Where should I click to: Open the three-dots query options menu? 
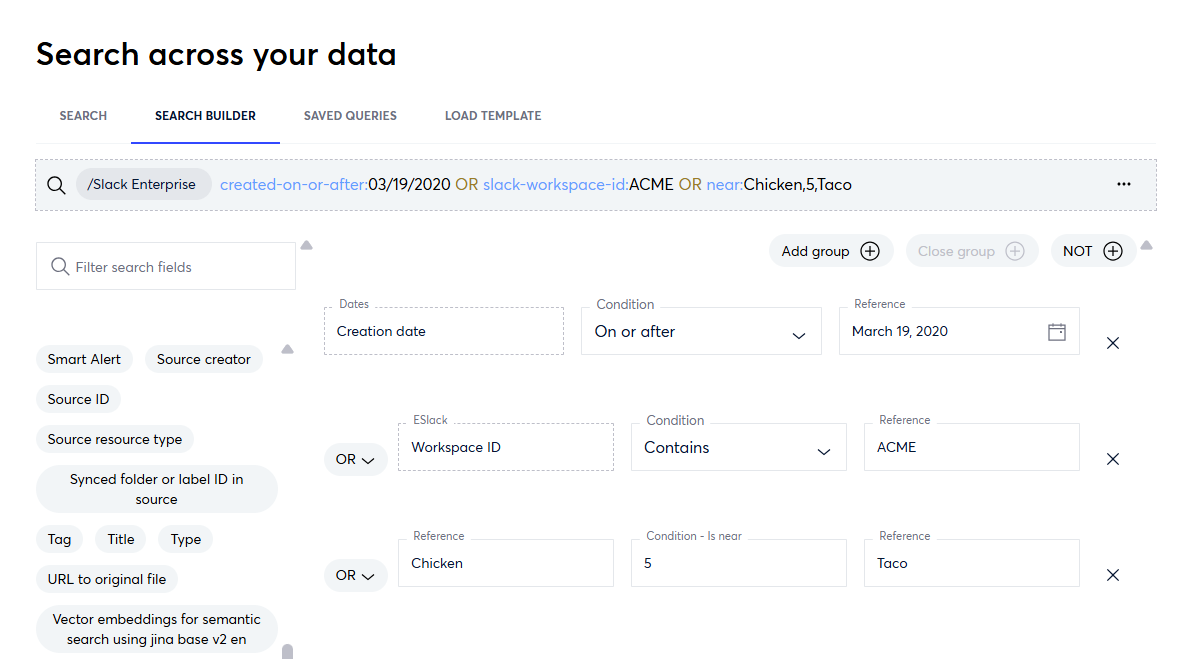(x=1124, y=185)
